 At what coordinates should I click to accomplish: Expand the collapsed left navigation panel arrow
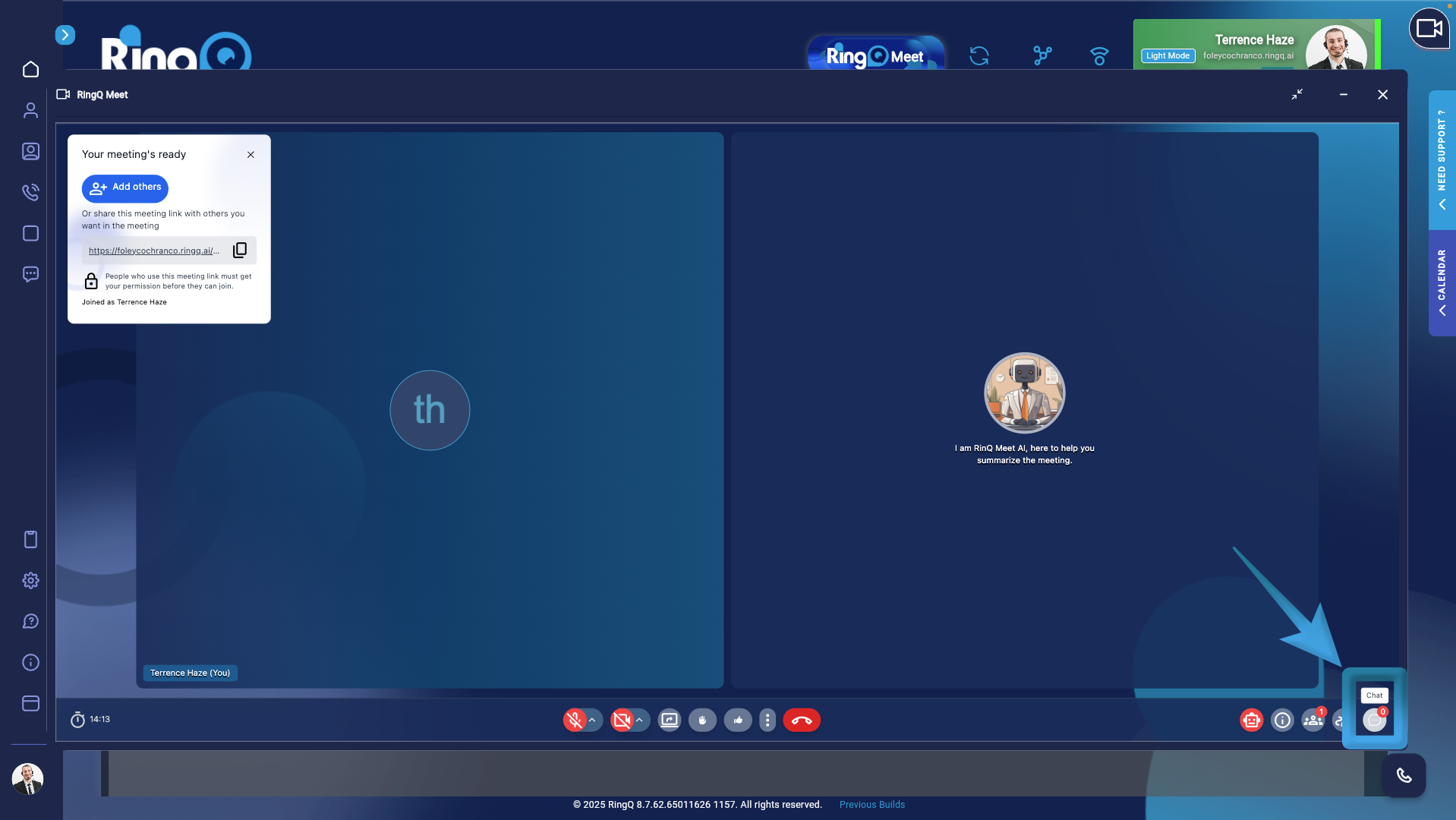click(x=65, y=34)
